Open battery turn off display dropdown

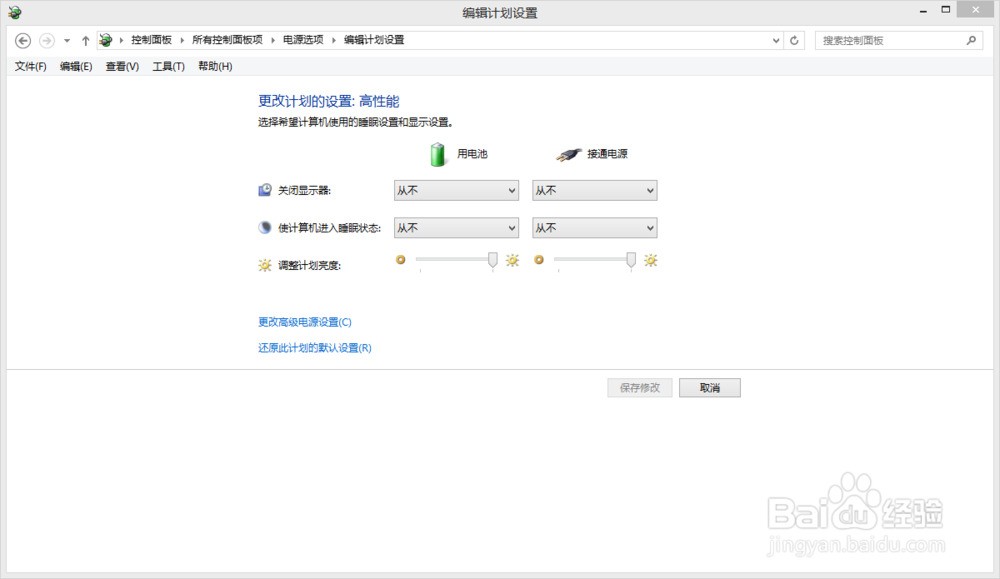[456, 190]
